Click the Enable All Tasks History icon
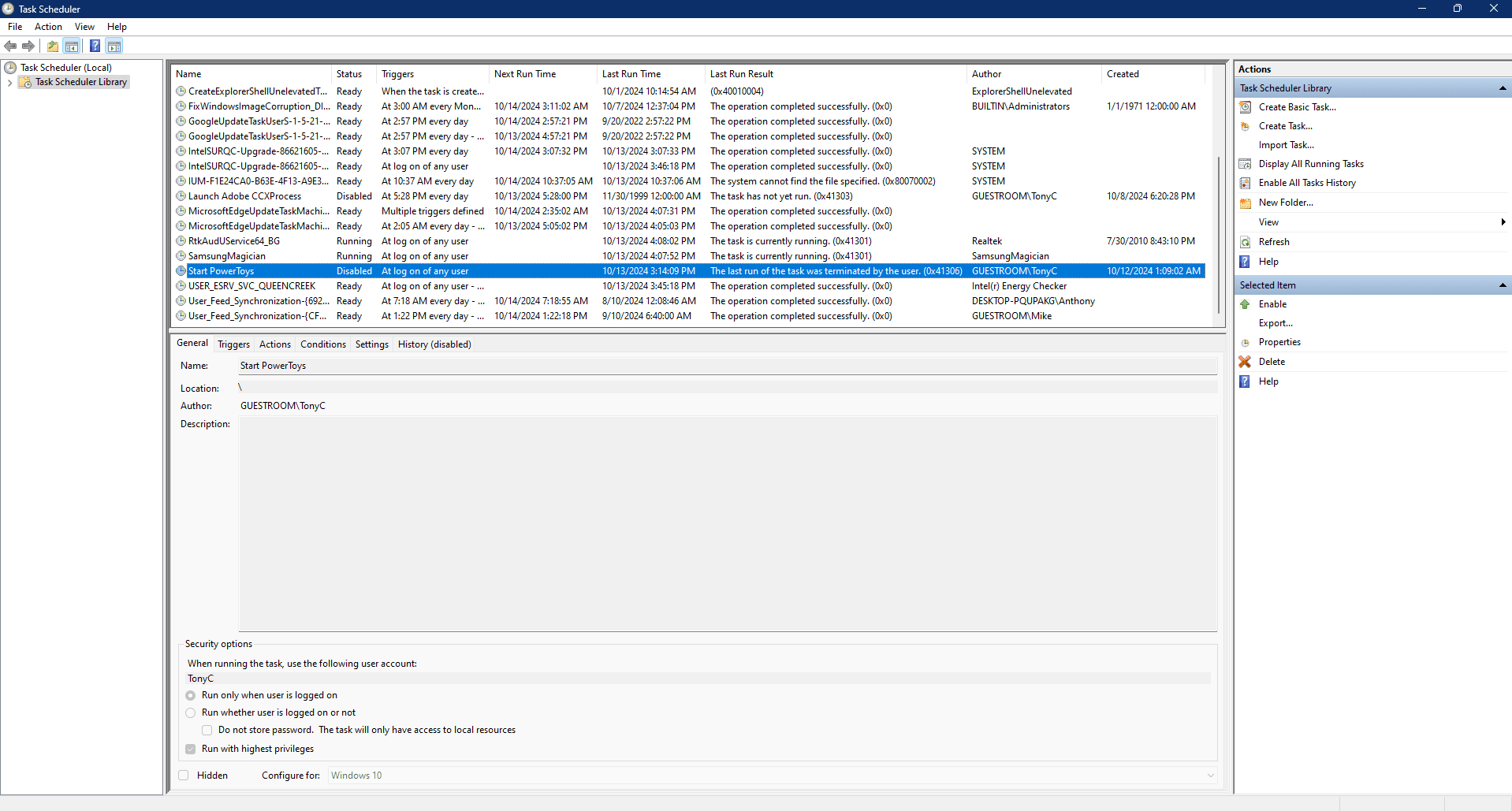This screenshot has height=811, width=1512. point(1246,183)
